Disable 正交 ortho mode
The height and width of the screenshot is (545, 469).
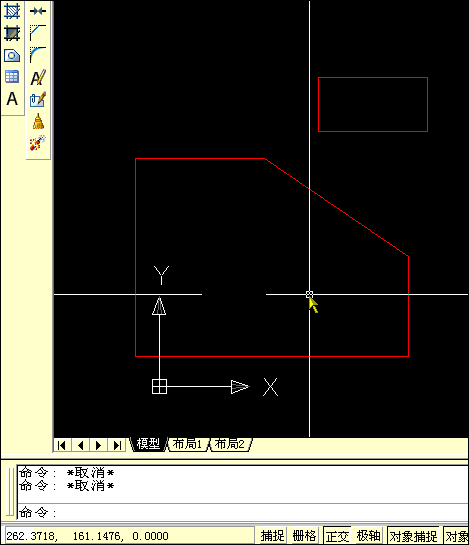coord(337,536)
